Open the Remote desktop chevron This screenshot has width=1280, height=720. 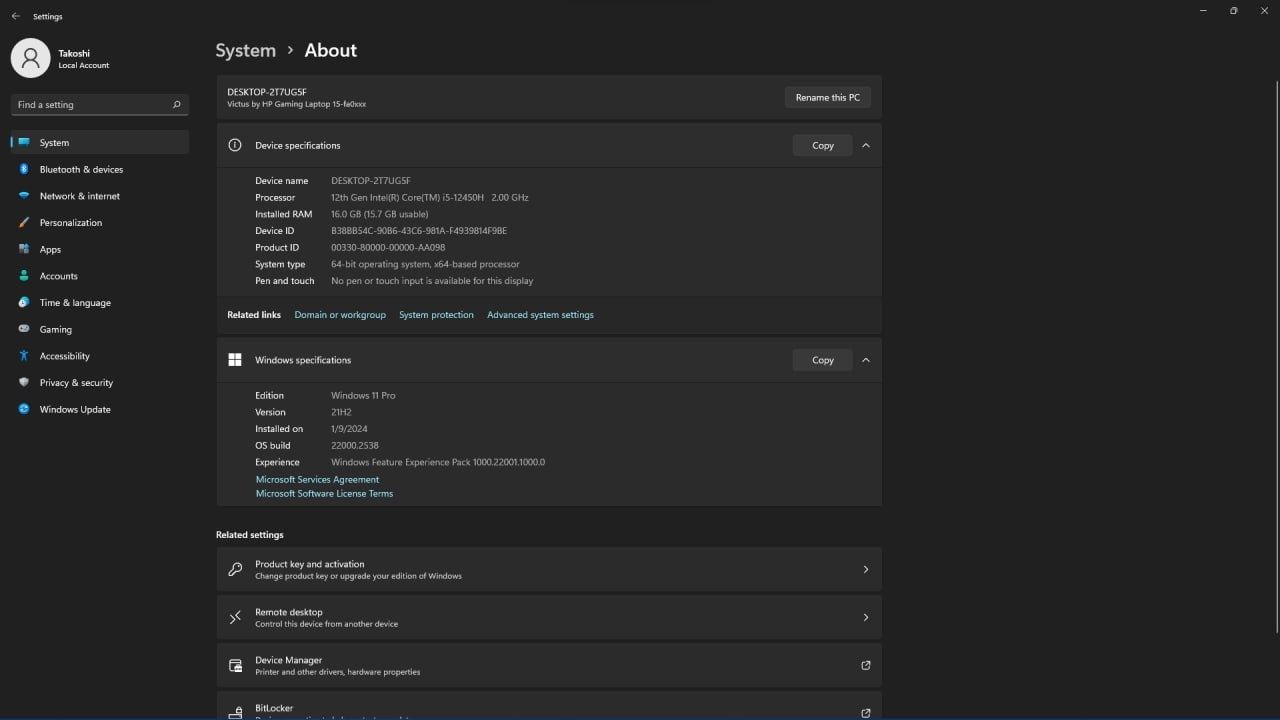tap(866, 617)
